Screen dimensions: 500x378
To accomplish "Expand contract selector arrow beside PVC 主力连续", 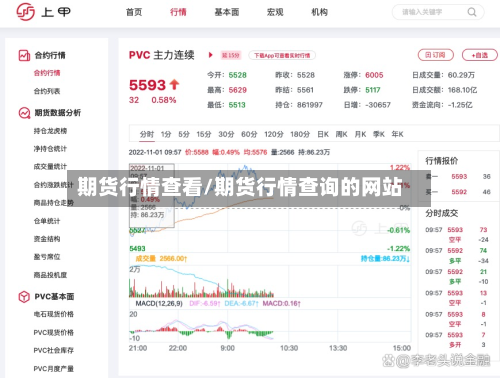I will (210, 55).
